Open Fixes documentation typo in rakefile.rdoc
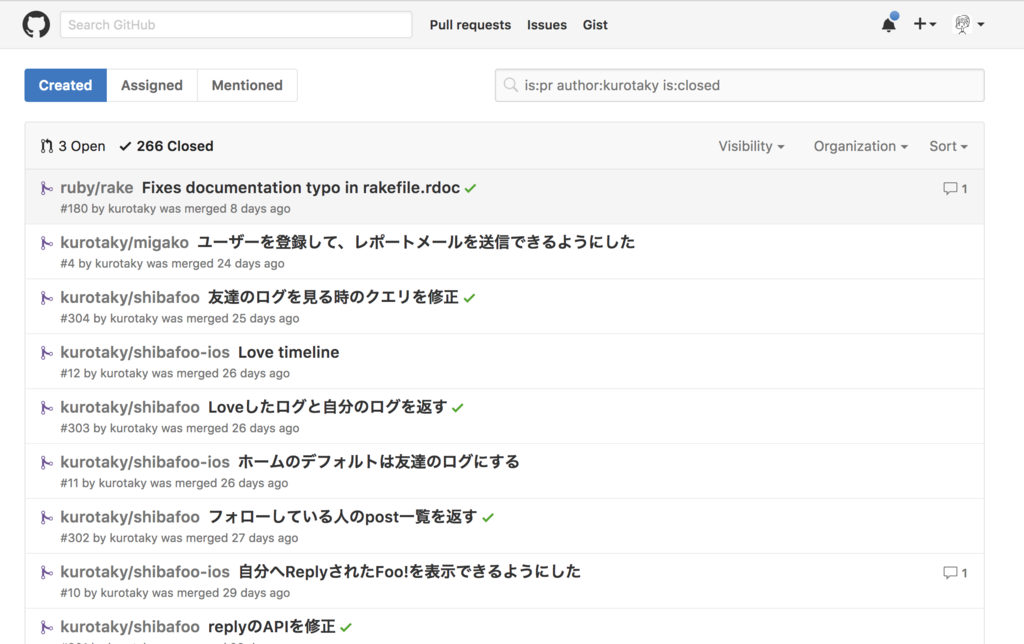Screen dimensions: 1024x644 coord(300,187)
